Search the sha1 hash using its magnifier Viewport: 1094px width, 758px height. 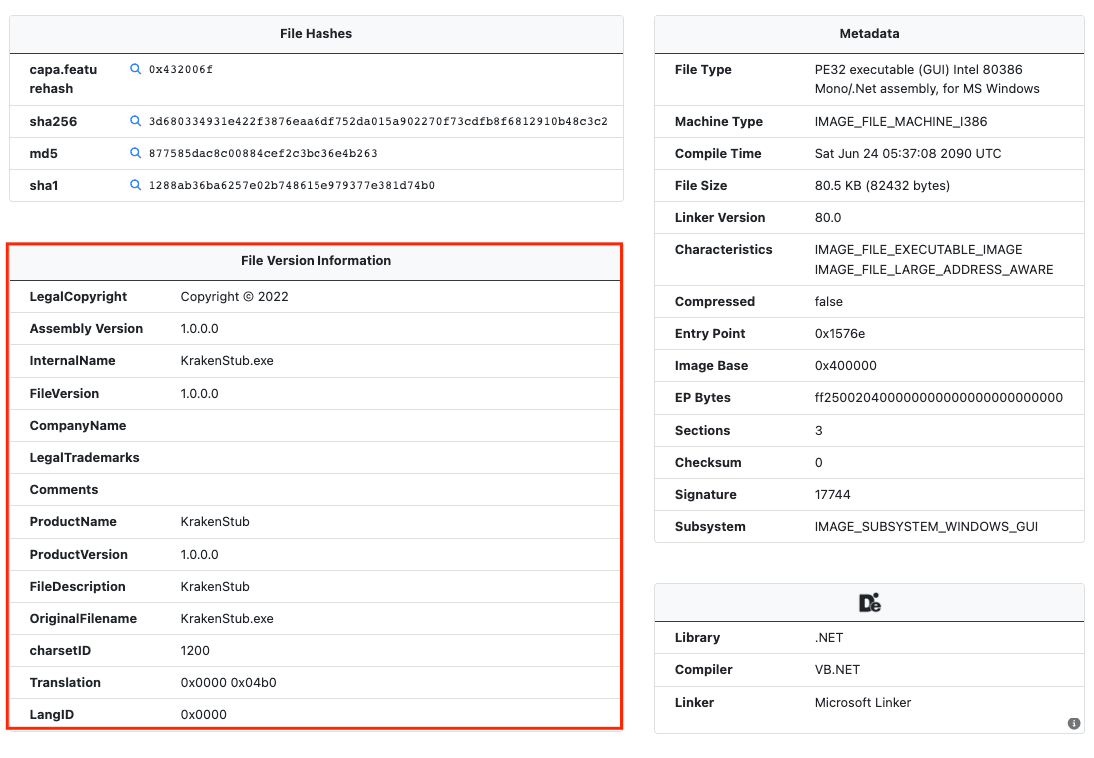pos(136,185)
